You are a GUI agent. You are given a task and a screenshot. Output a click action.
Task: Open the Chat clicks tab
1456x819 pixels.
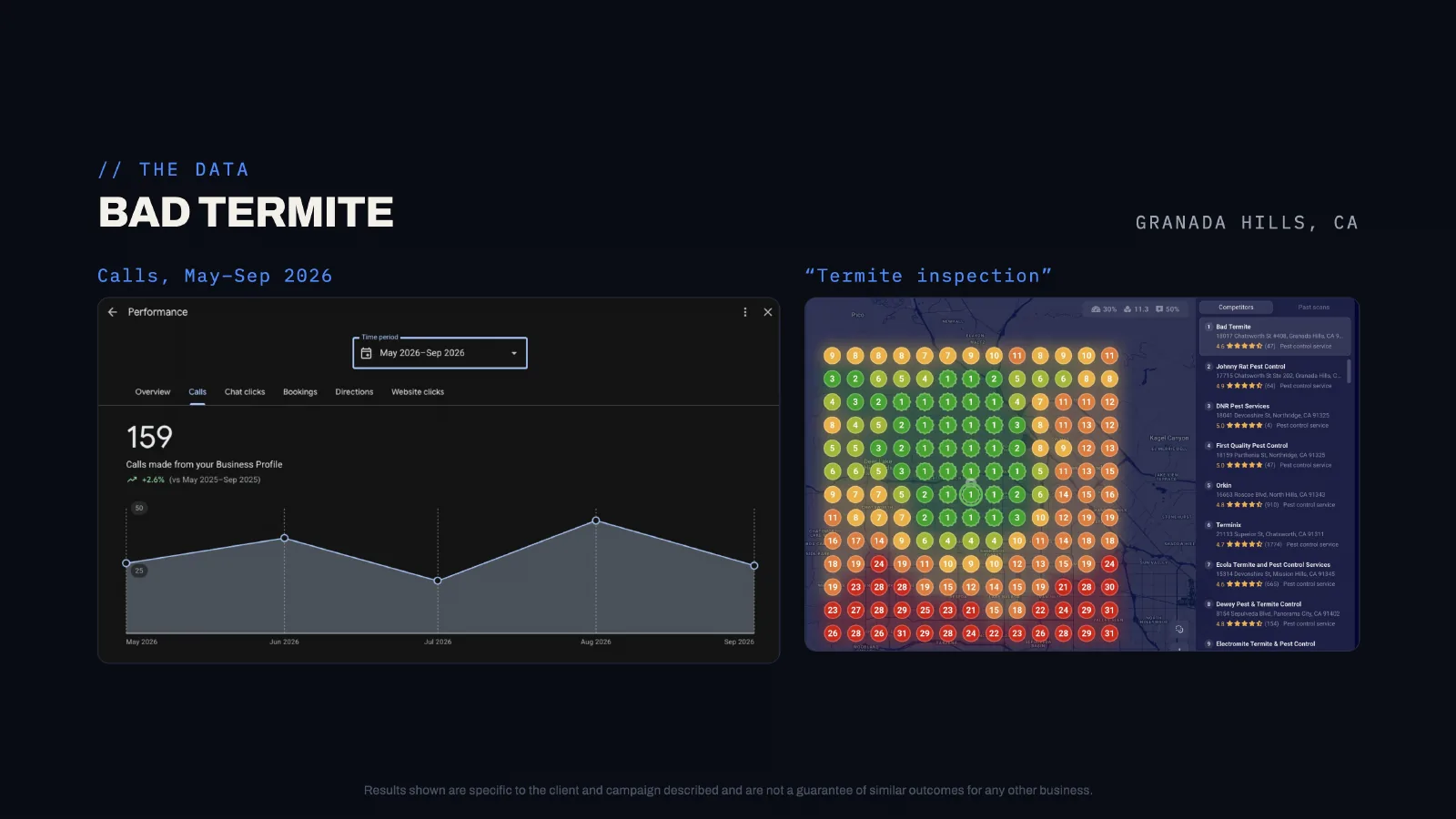245,392
